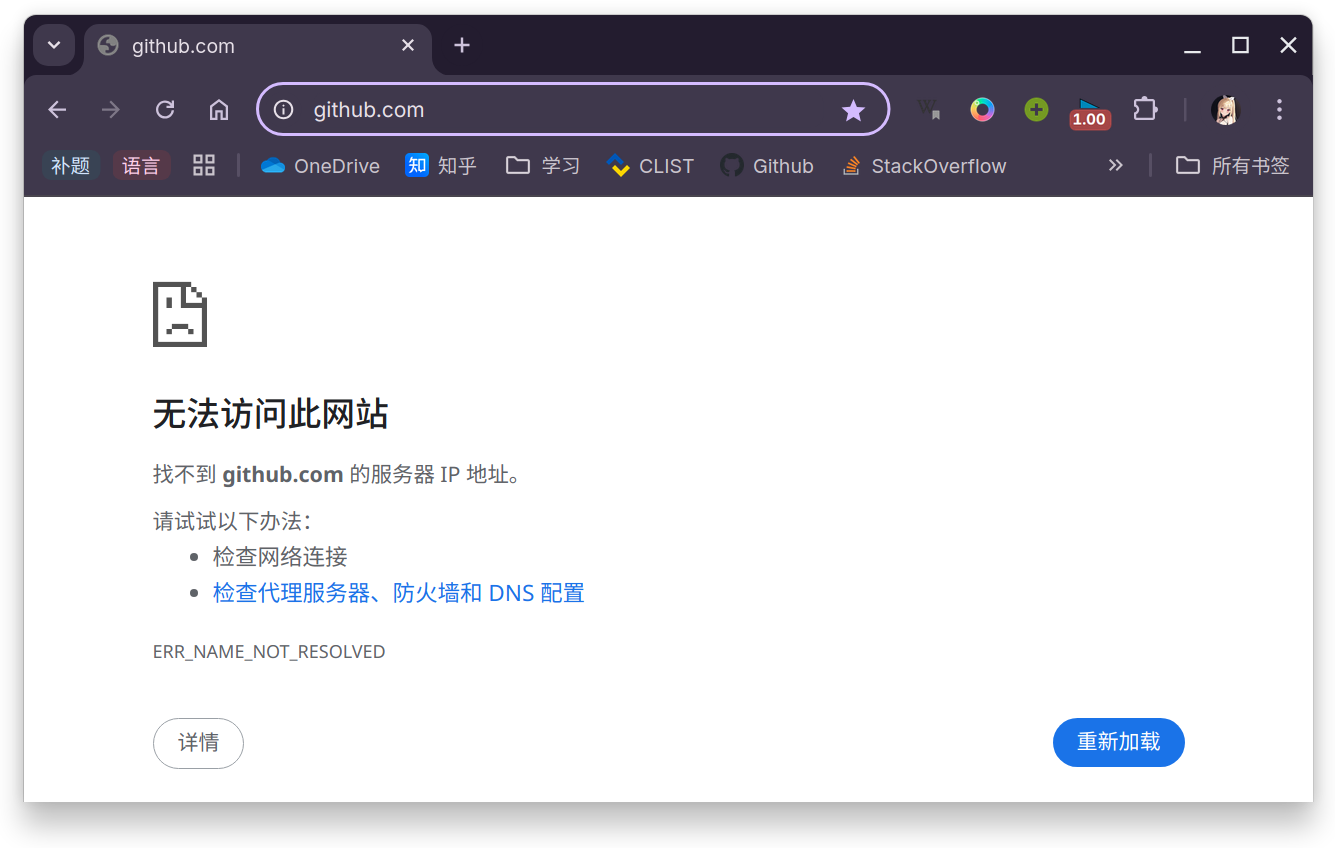Open the profile avatar menu

tap(1226, 110)
